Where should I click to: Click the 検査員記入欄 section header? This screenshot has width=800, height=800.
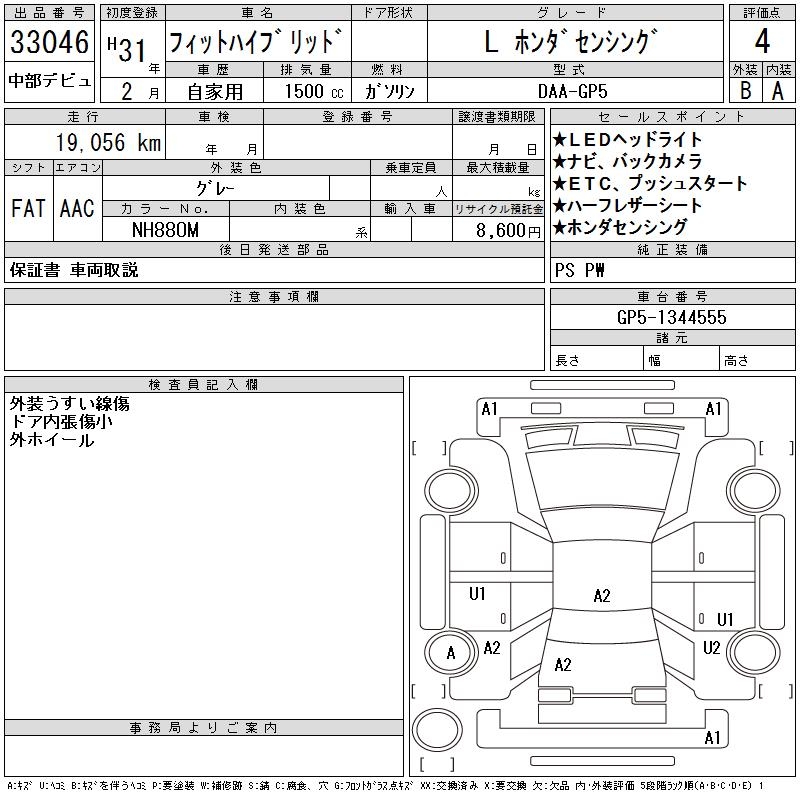[x=204, y=385]
